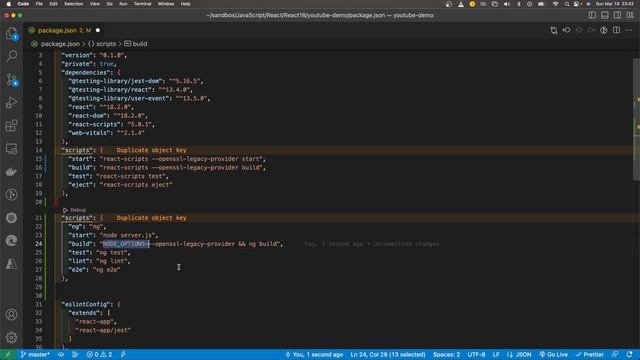
Task: Change the LF end-of-line sequence
Action: 496,355
